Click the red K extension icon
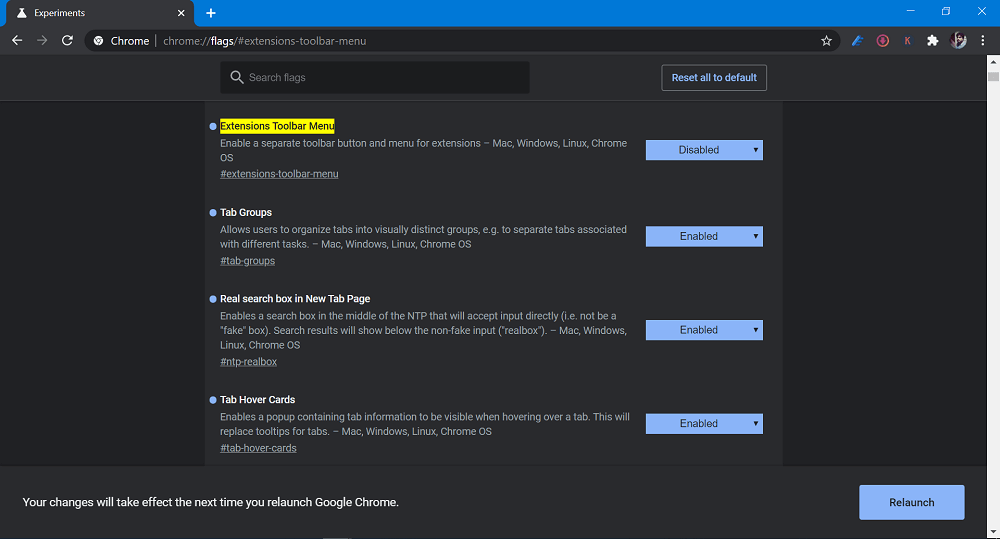Viewport: 1000px width, 539px height. click(908, 41)
